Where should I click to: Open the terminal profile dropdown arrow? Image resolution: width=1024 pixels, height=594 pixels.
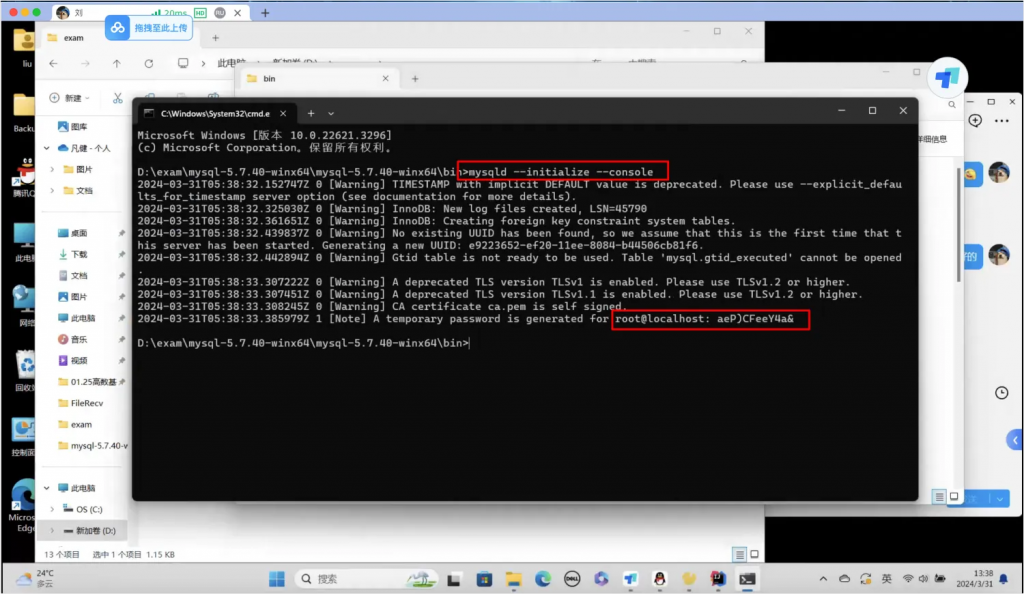point(331,113)
